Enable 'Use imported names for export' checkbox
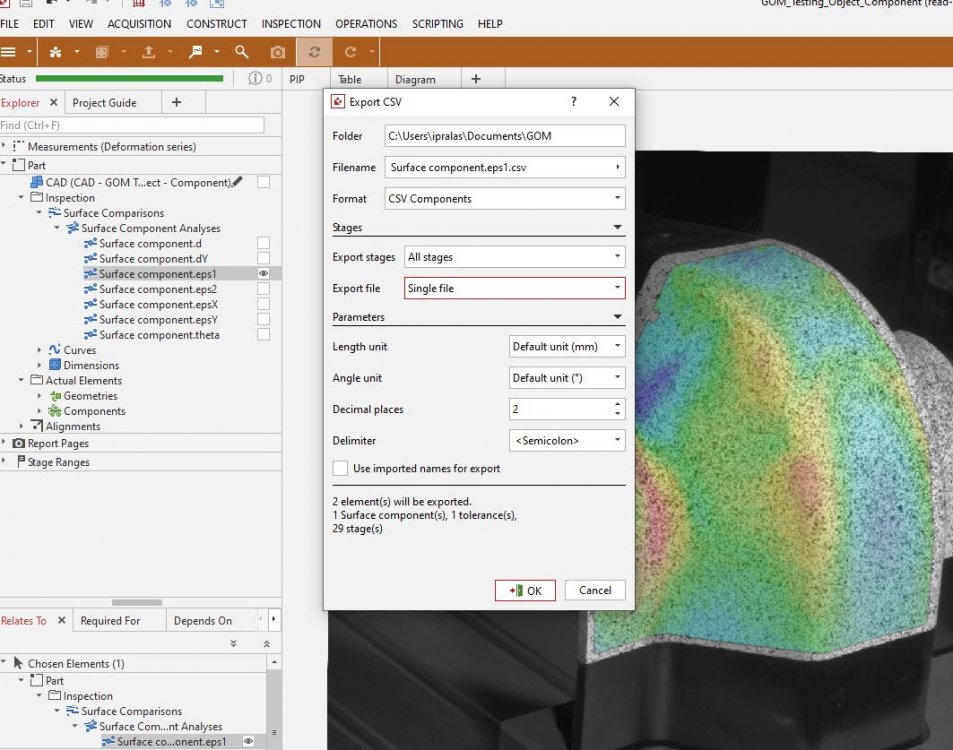This screenshot has width=953, height=750. point(340,468)
